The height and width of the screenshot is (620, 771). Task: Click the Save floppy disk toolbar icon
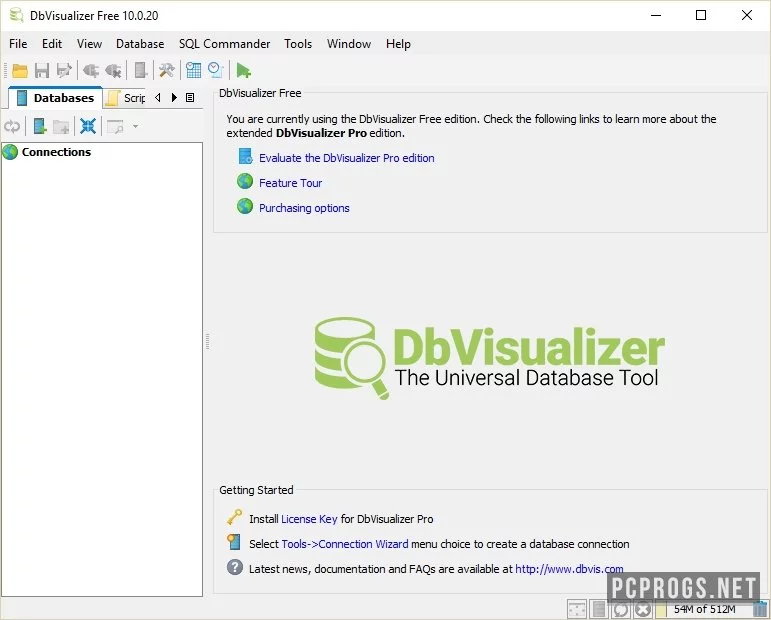coord(42,71)
